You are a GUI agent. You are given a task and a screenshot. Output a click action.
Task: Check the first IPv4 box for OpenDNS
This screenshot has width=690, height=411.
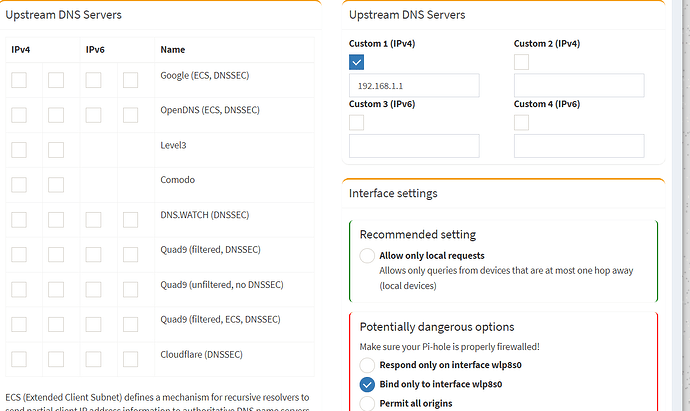19,115
